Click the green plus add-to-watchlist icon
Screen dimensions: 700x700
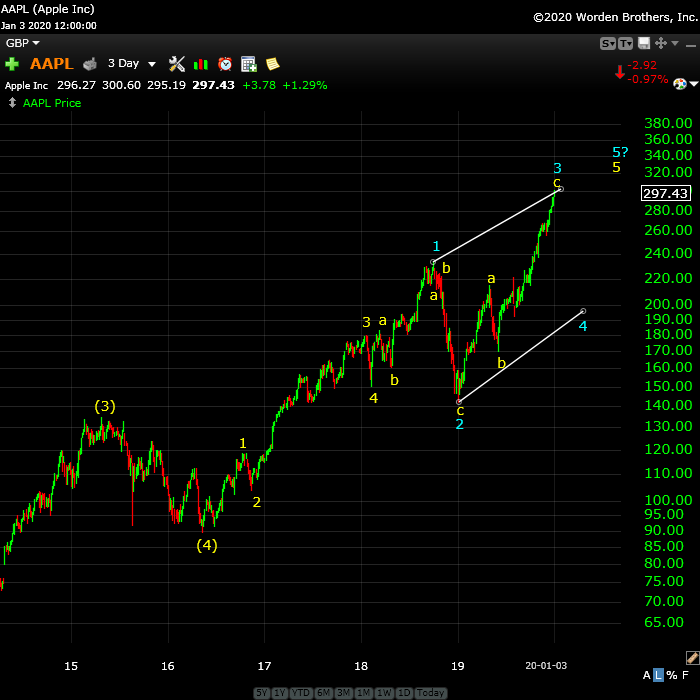[x=12, y=64]
